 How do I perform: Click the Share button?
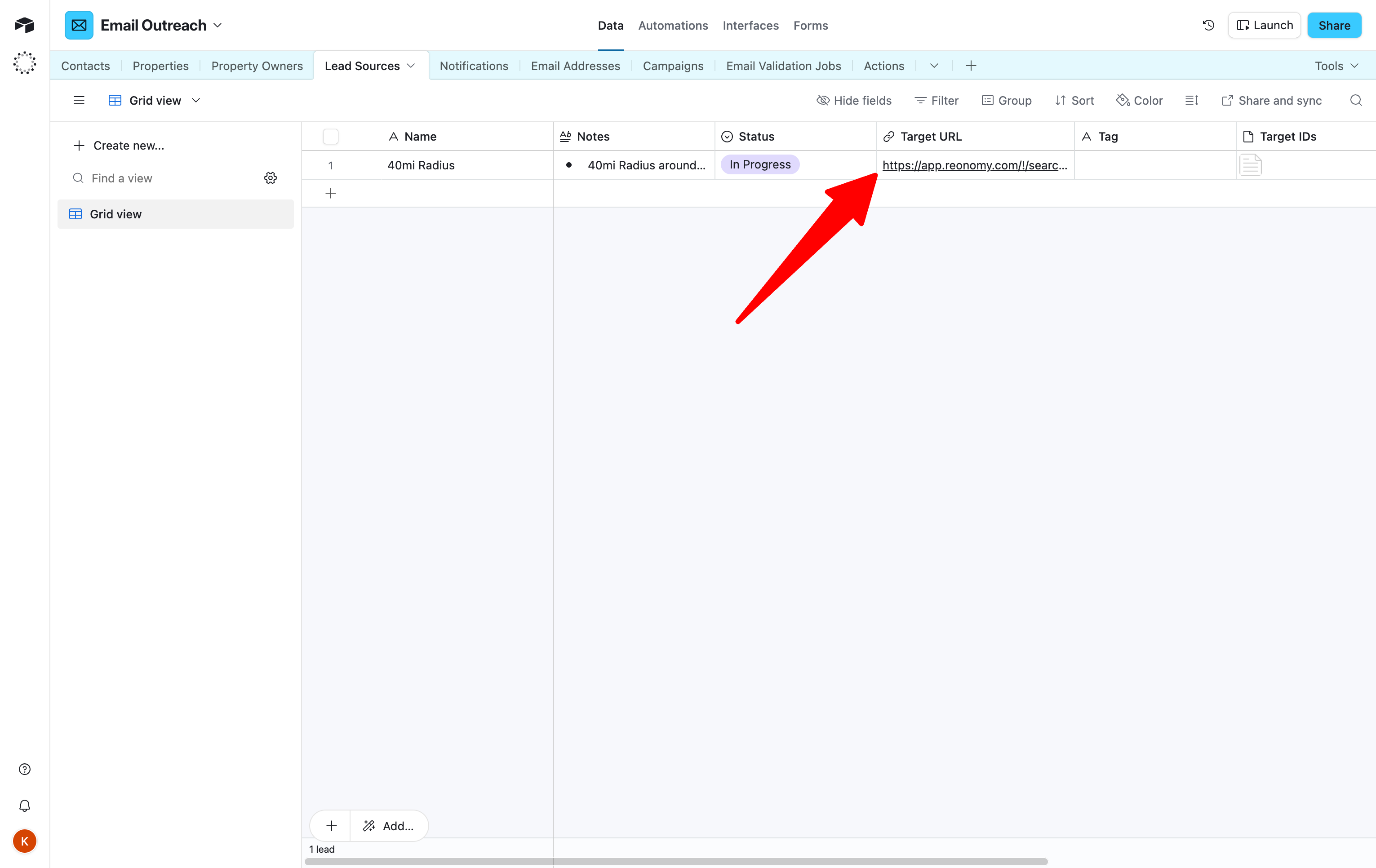[x=1334, y=25]
